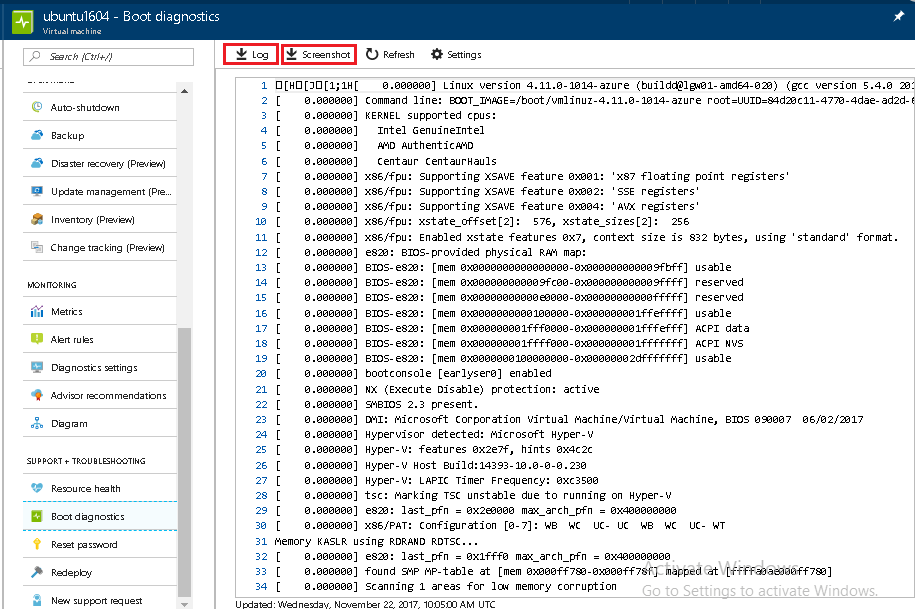915x609 pixels.
Task: Click the Diagnostics settings icon
Action: tap(37, 367)
